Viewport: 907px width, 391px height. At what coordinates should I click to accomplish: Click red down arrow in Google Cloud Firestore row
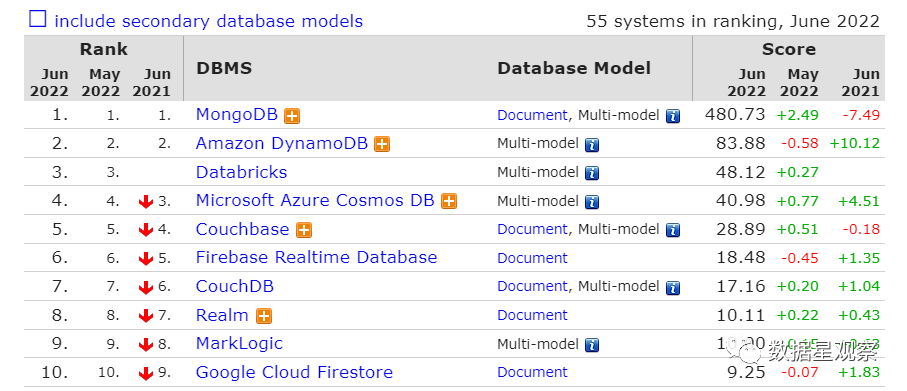click(x=146, y=374)
